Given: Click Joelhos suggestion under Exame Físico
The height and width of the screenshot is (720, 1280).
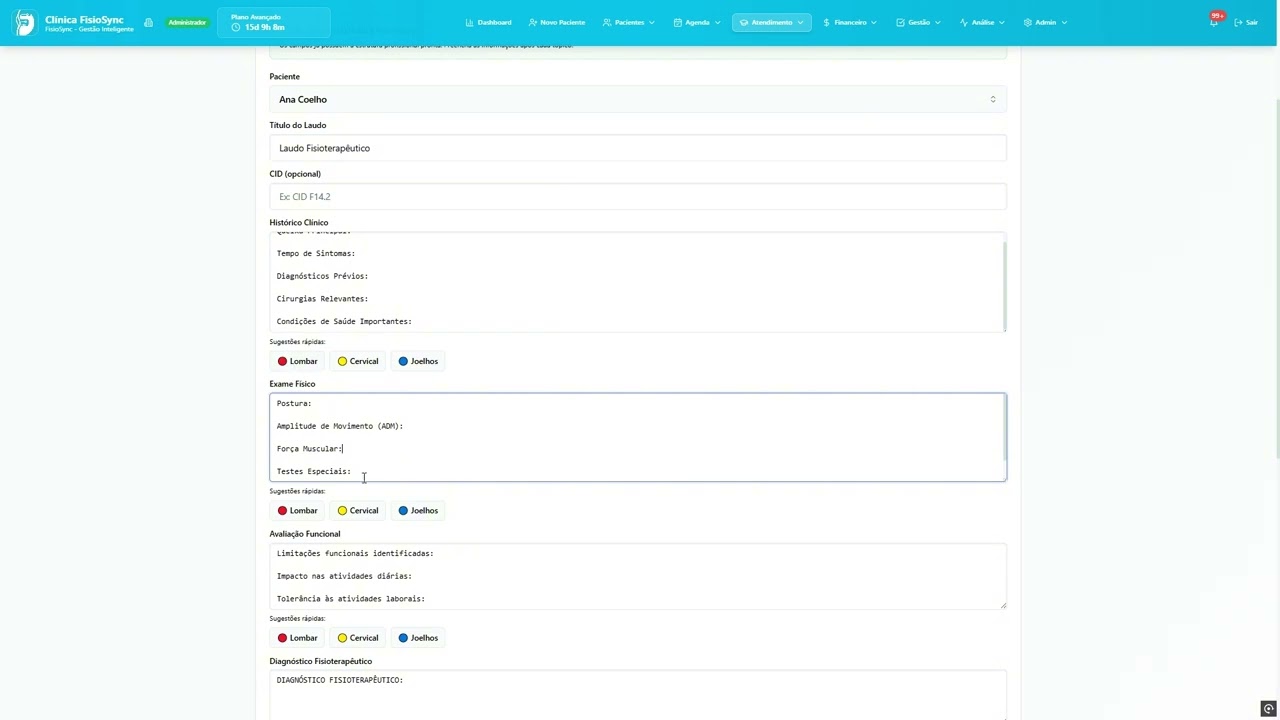Looking at the screenshot, I should tap(418, 510).
